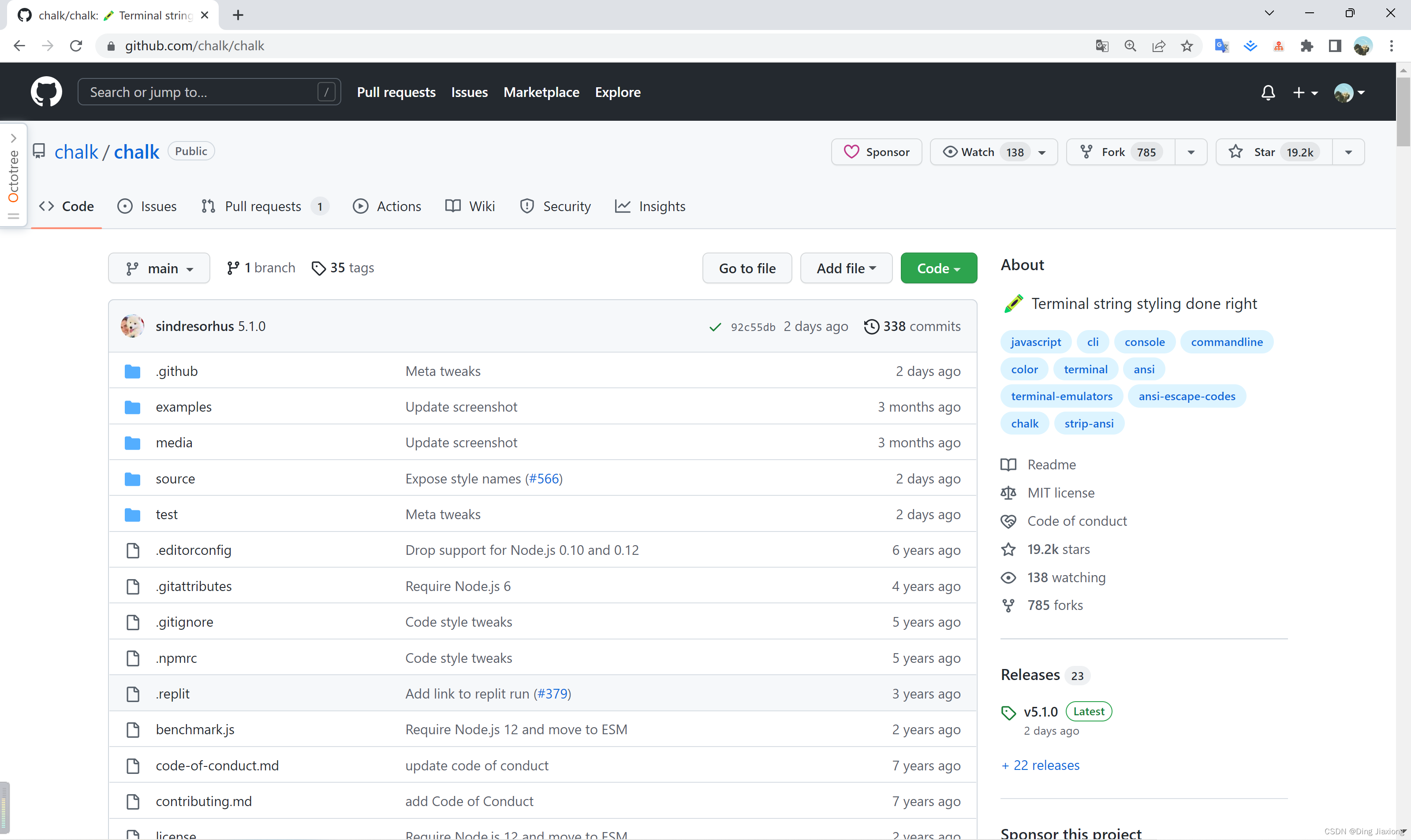Expand the Octotree sidebar arrow
Viewport: 1411px width, 840px height.
click(x=14, y=138)
